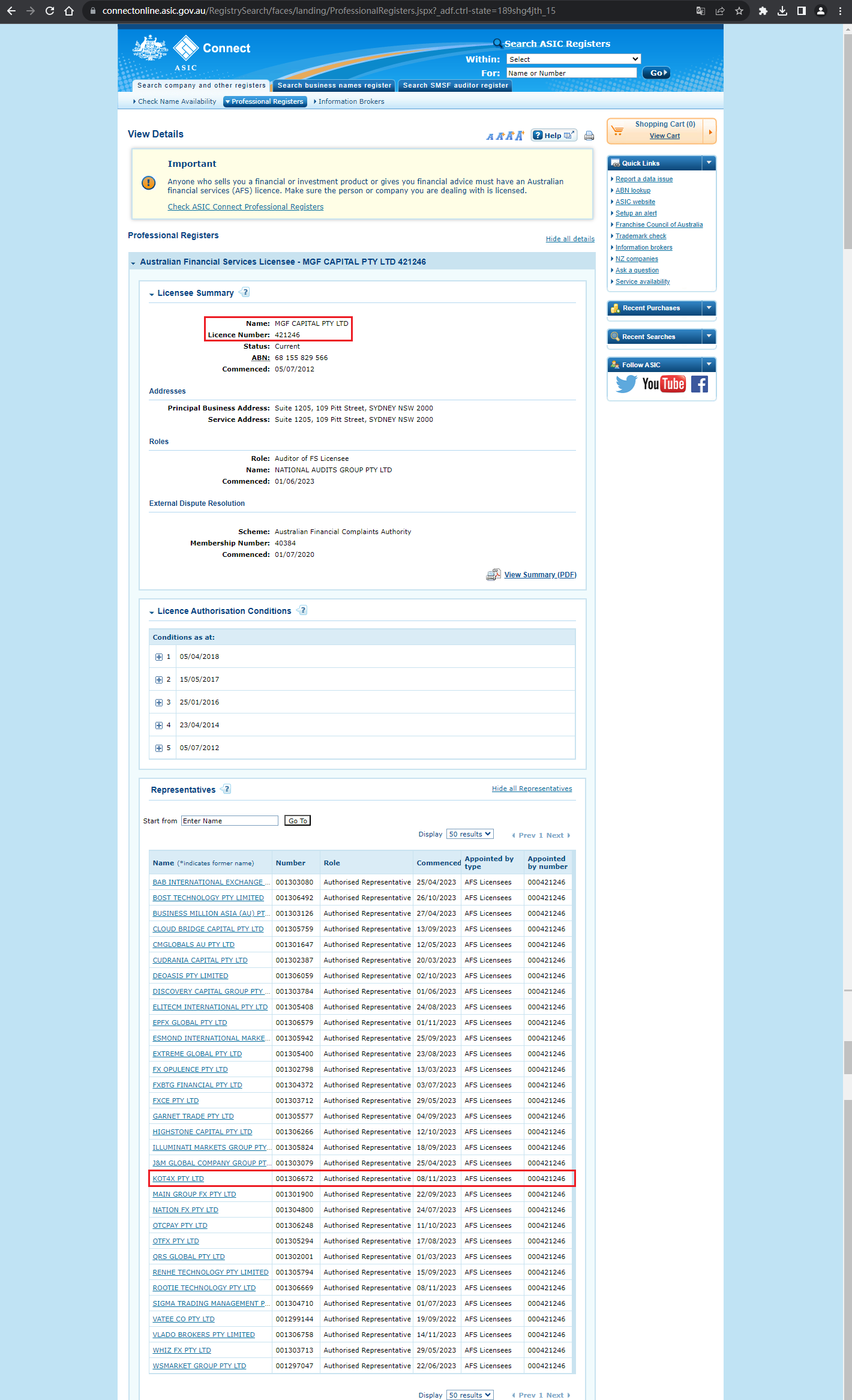This screenshot has width=852, height=1400.
Task: Bookmark this page with the star icon
Action: pyautogui.click(x=739, y=11)
